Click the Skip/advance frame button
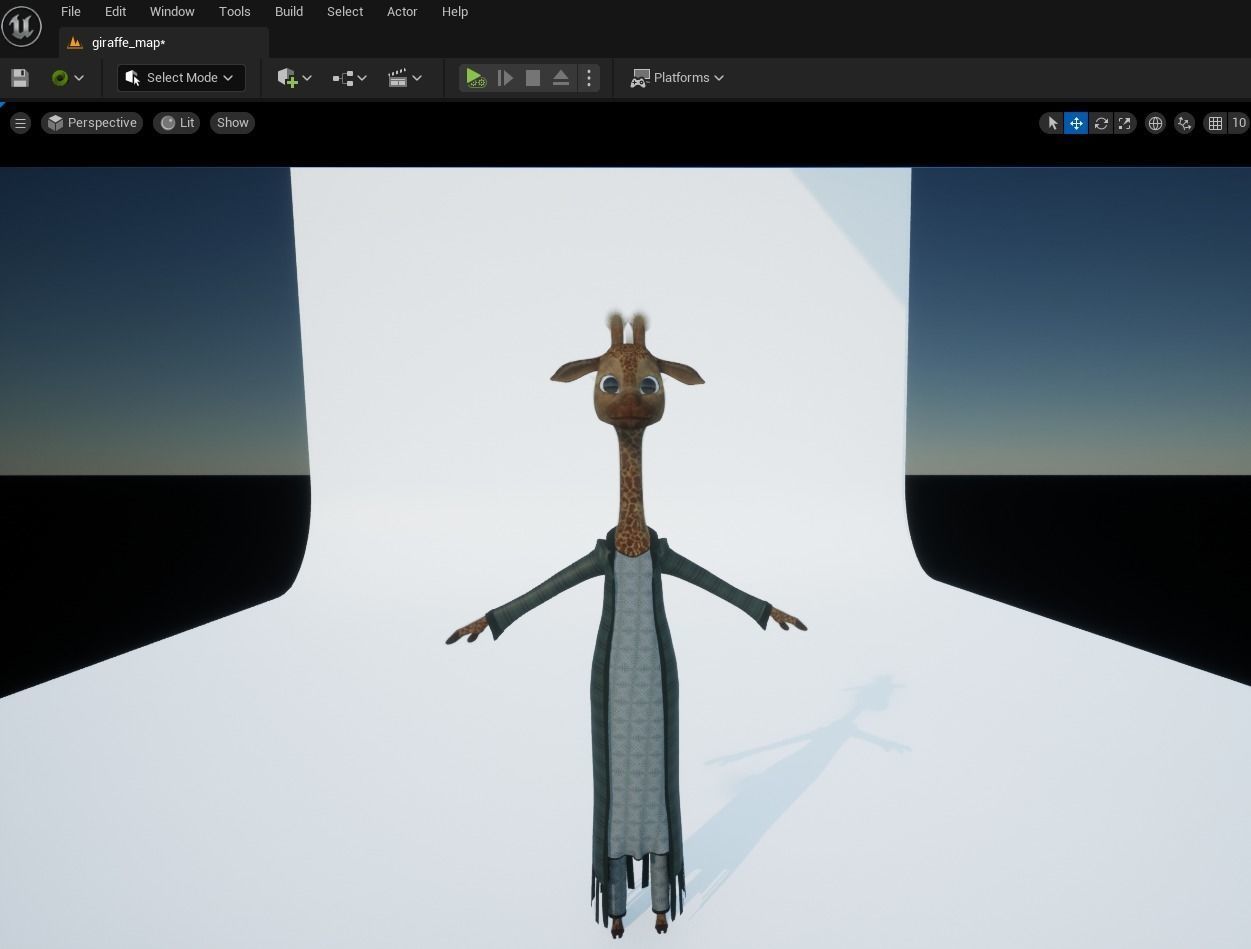The image size is (1251, 949). [x=505, y=78]
